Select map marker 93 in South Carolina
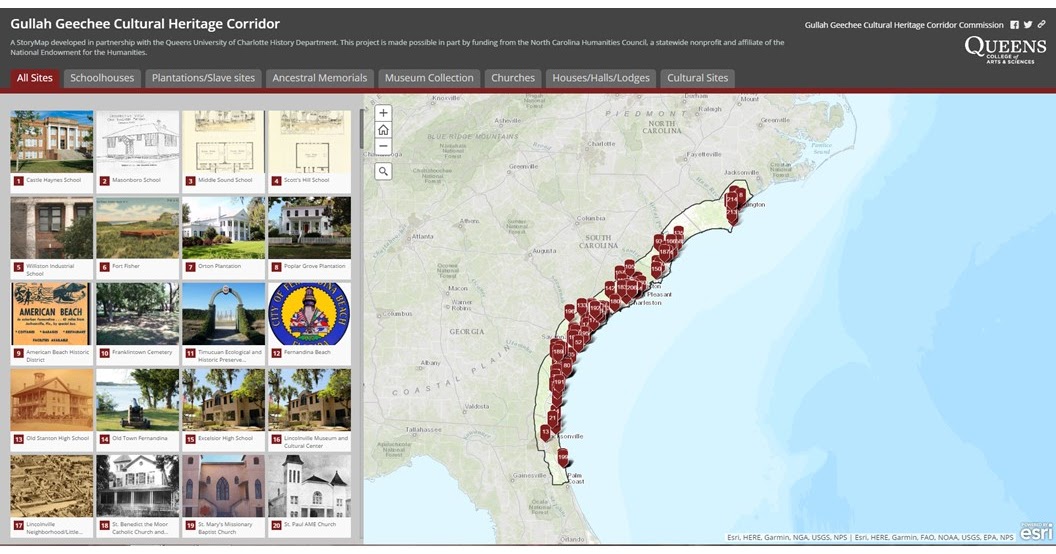The width and height of the screenshot is (1056, 554). coord(659,242)
